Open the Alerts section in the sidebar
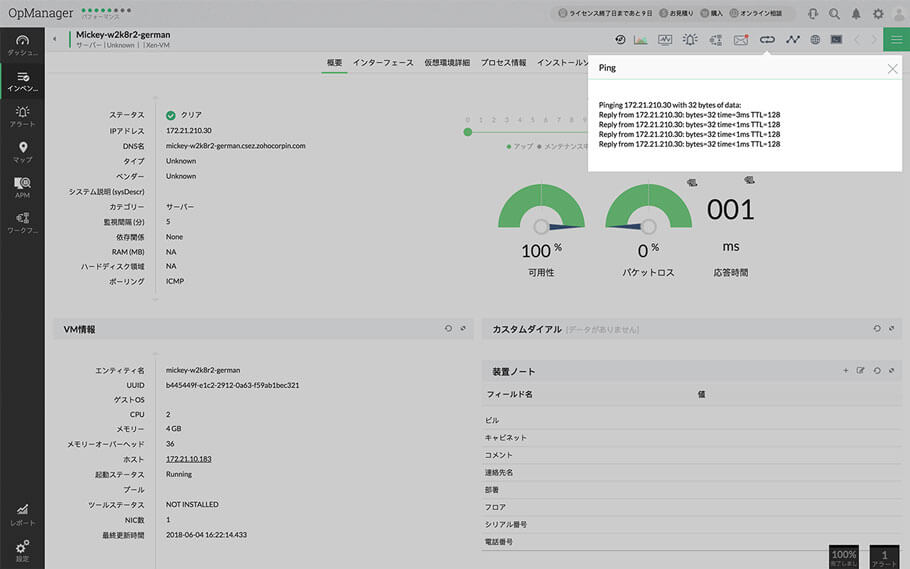The height and width of the screenshot is (569, 910). point(22,116)
